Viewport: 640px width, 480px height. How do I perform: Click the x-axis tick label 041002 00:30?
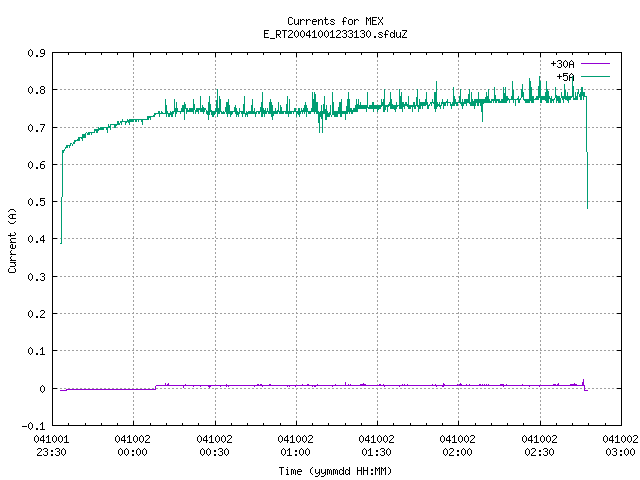coord(214,446)
